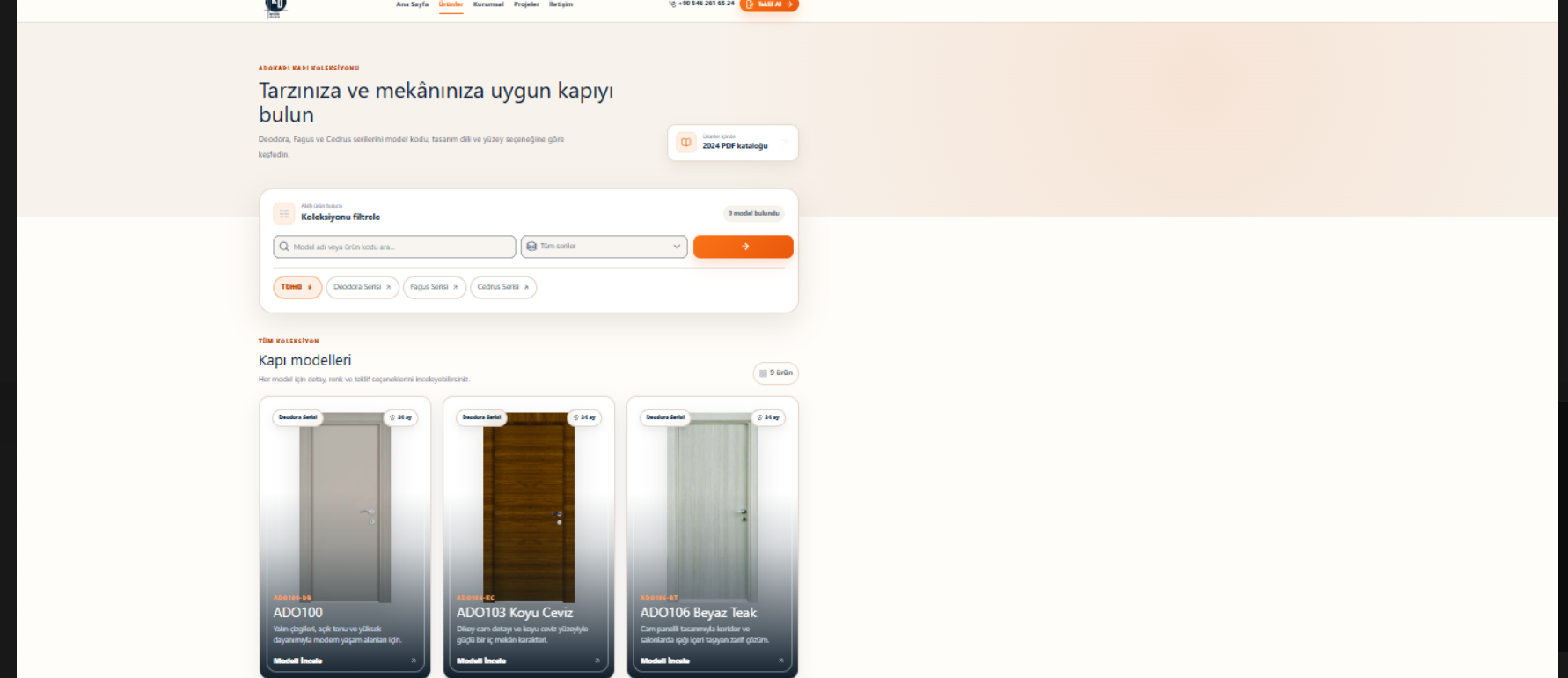Open the 2024 PDF kataloğu link
This screenshot has width=1568, height=678.
pos(733,143)
